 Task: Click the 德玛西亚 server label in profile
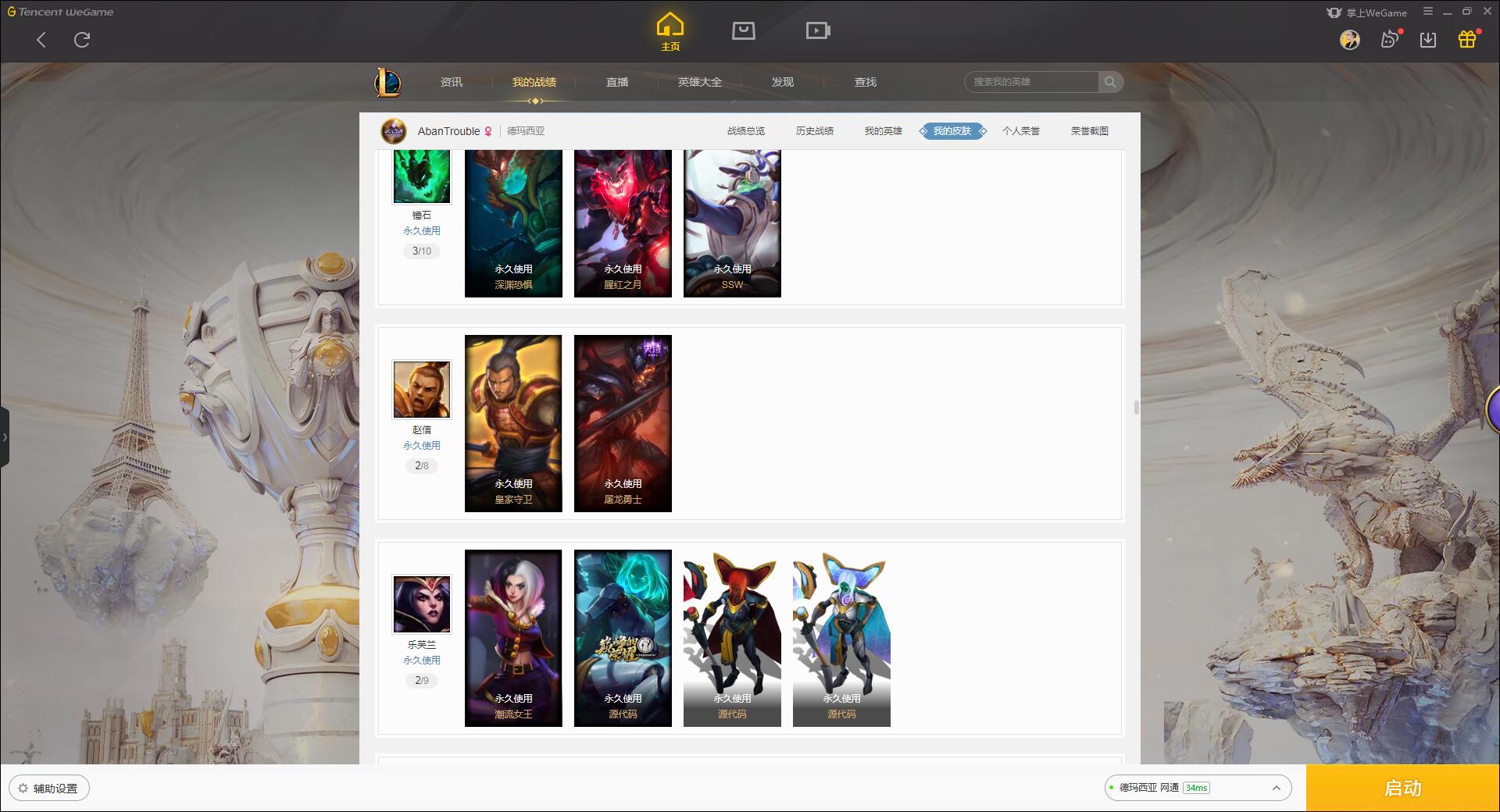[x=526, y=131]
